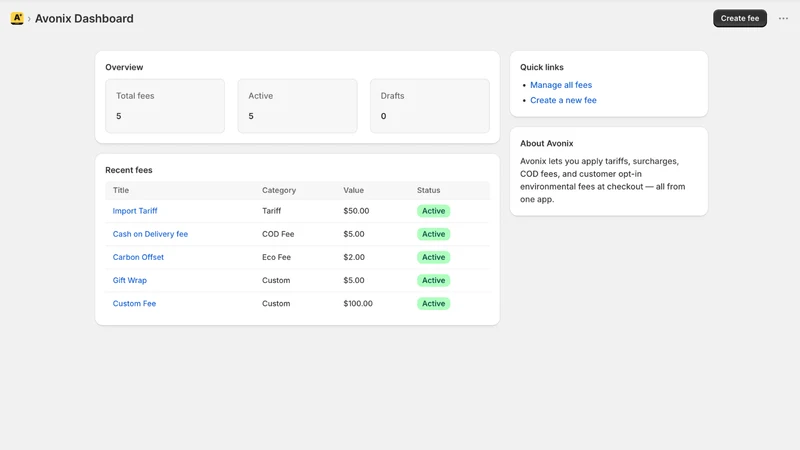Image resolution: width=800 pixels, height=450 pixels.
Task: Click the Avonix app logo icon
Action: pos(17,18)
